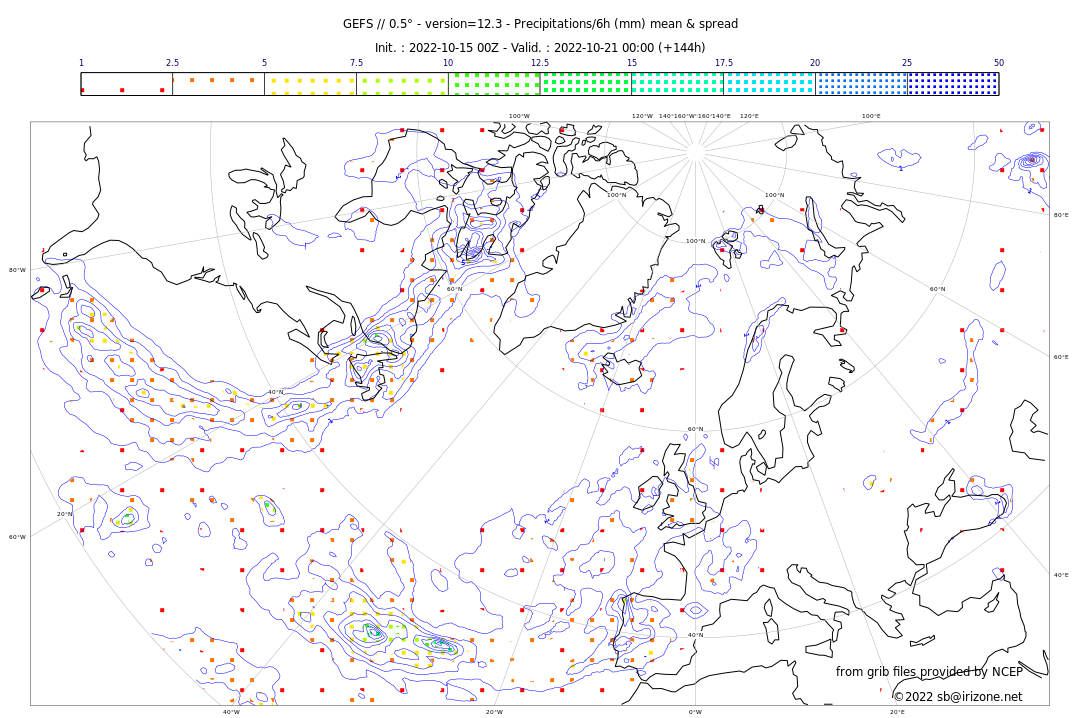Click the 100°E label above the map

click(x=871, y=116)
